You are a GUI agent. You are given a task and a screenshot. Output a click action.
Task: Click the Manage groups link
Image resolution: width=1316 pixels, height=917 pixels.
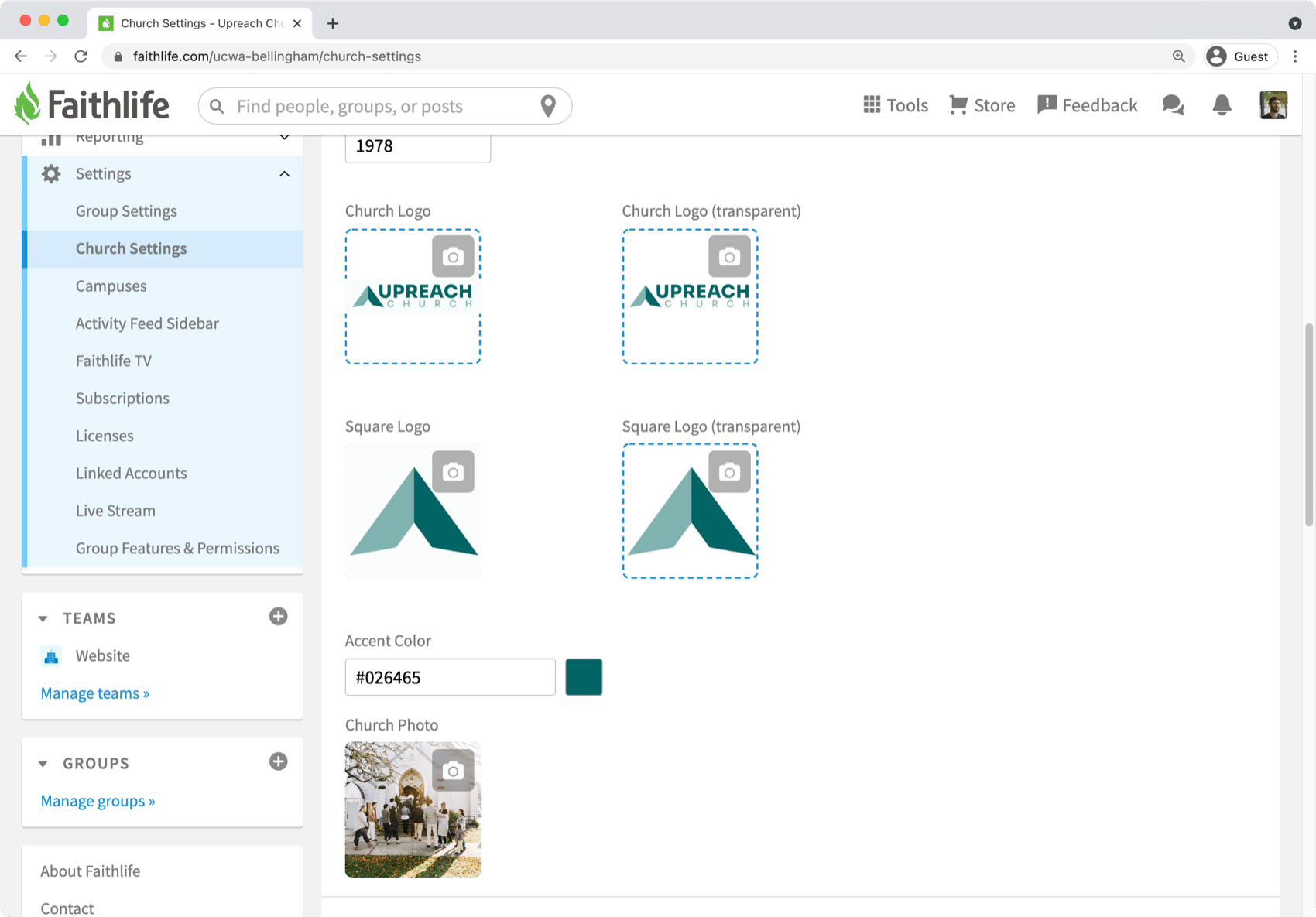[98, 801]
